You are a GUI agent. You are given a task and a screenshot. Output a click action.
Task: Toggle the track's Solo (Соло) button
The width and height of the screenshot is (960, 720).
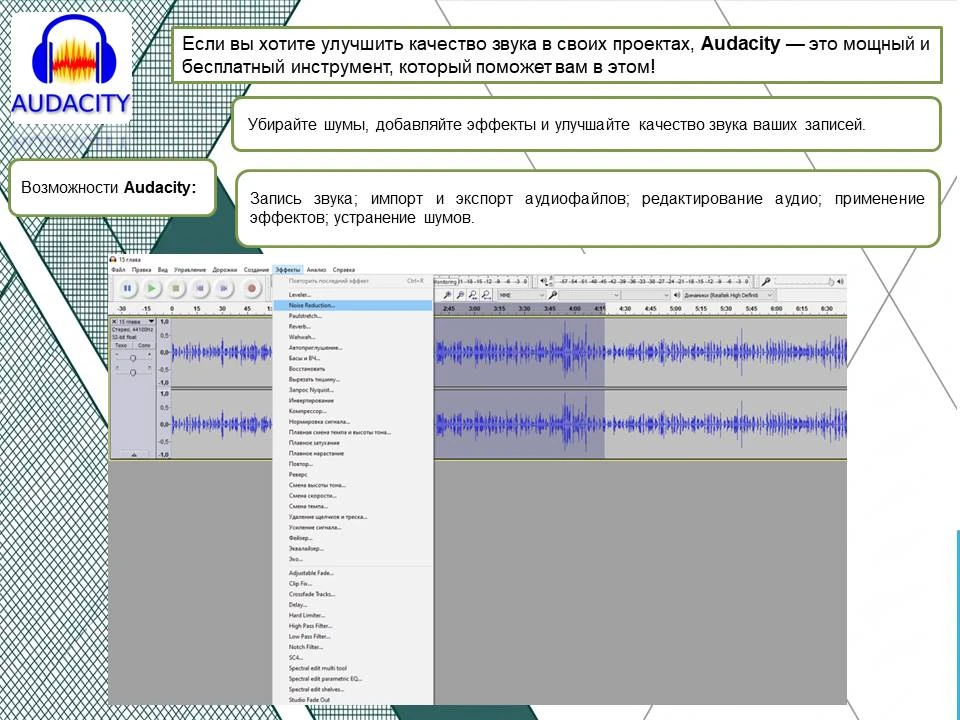(x=144, y=345)
